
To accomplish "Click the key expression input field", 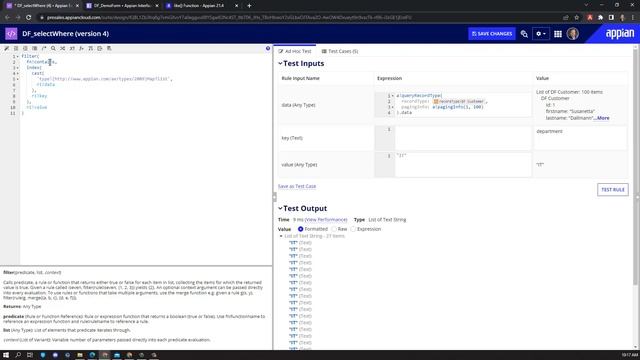I will (x=453, y=138).
